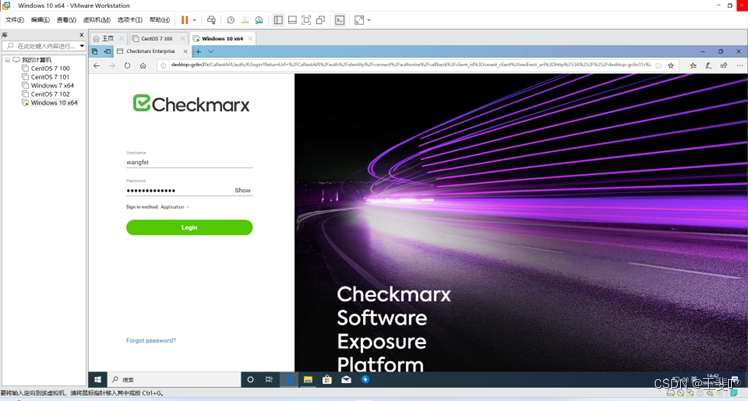Click the VMware pause virtual machine icon

point(185,20)
